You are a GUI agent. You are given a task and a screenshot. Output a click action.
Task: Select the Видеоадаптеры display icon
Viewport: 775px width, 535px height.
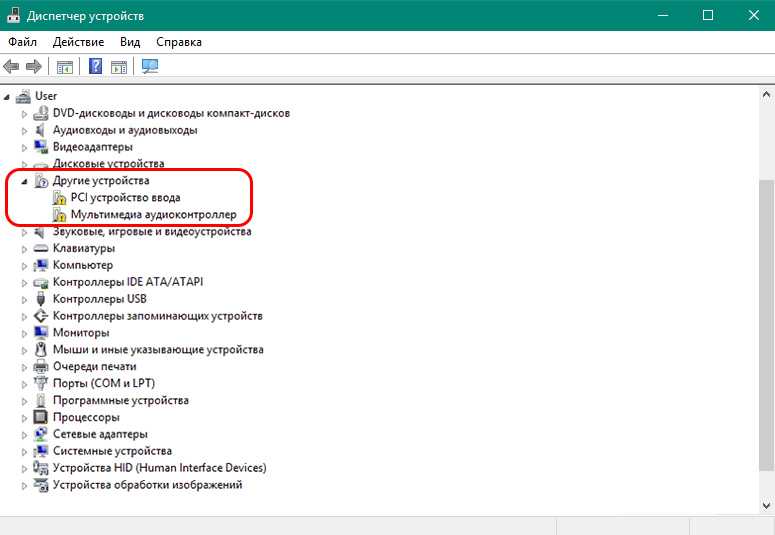pyautogui.click(x=41, y=147)
